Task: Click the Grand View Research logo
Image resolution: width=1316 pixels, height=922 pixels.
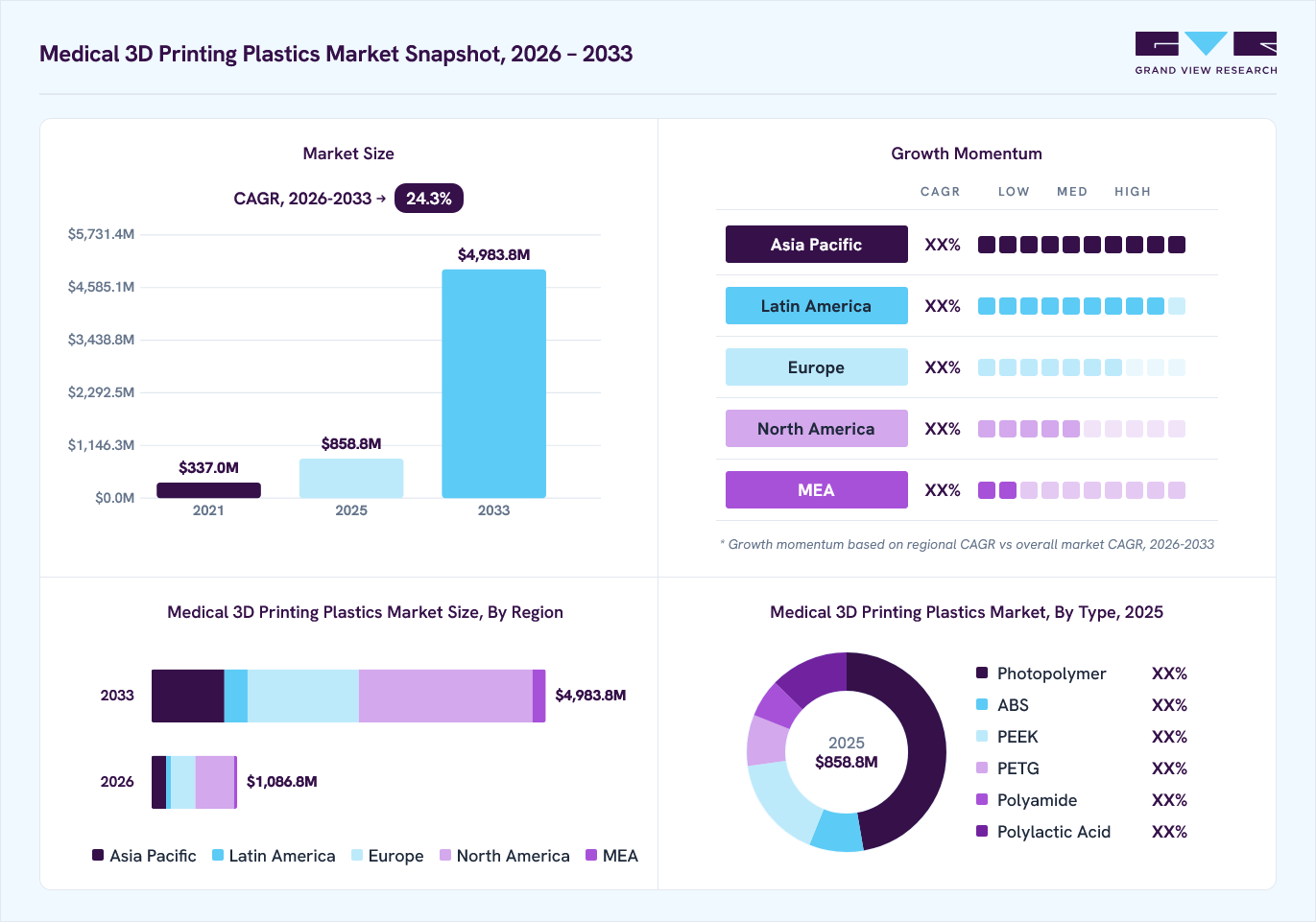Action: (x=1206, y=54)
